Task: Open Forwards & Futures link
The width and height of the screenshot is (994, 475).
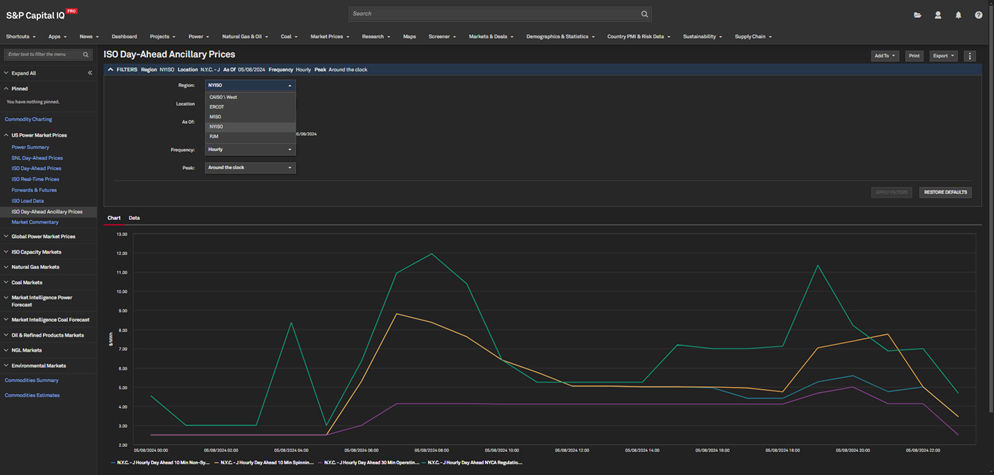Action: (34, 190)
